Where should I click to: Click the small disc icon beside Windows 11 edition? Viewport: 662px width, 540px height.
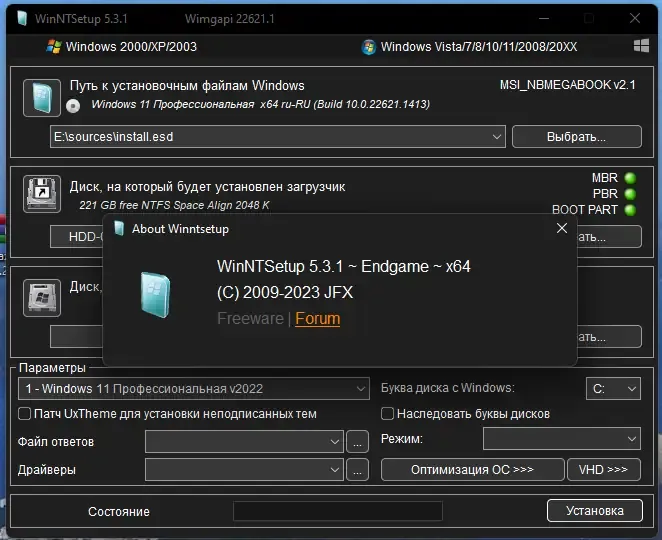[x=73, y=106]
